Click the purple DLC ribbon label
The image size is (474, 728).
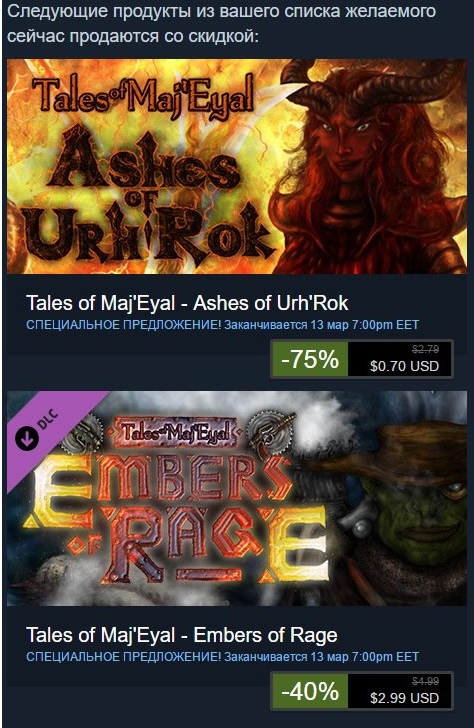[x=46, y=429]
